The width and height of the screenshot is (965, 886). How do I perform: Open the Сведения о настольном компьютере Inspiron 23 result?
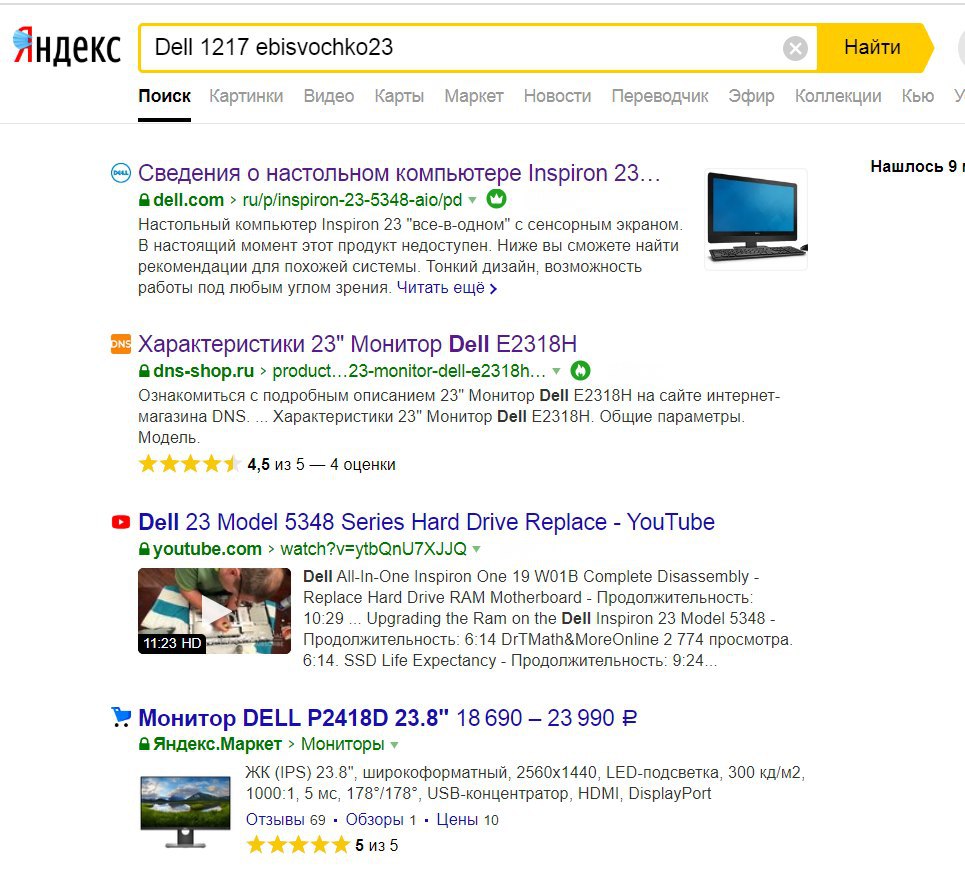tap(399, 173)
